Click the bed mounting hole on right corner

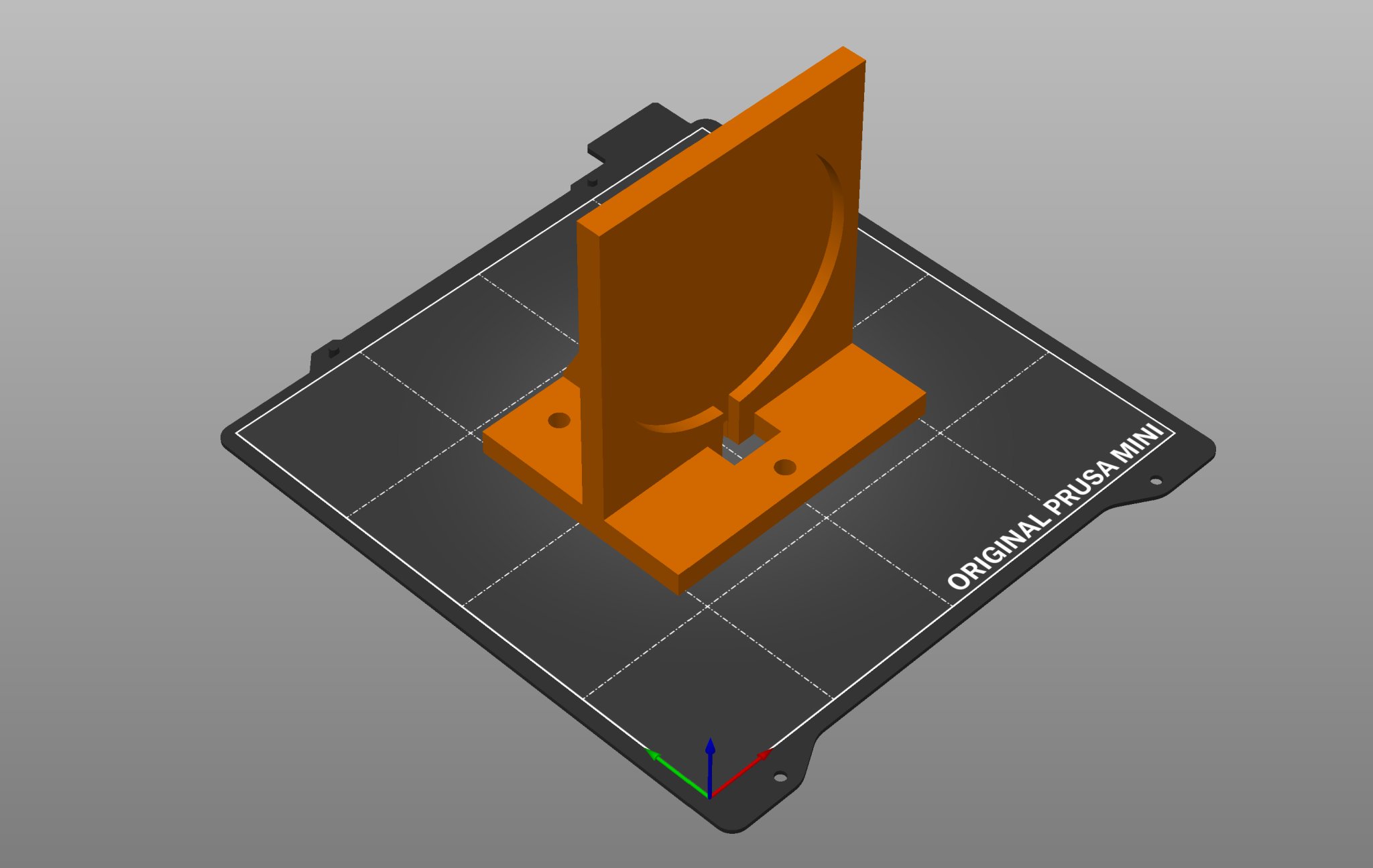[x=1156, y=481]
